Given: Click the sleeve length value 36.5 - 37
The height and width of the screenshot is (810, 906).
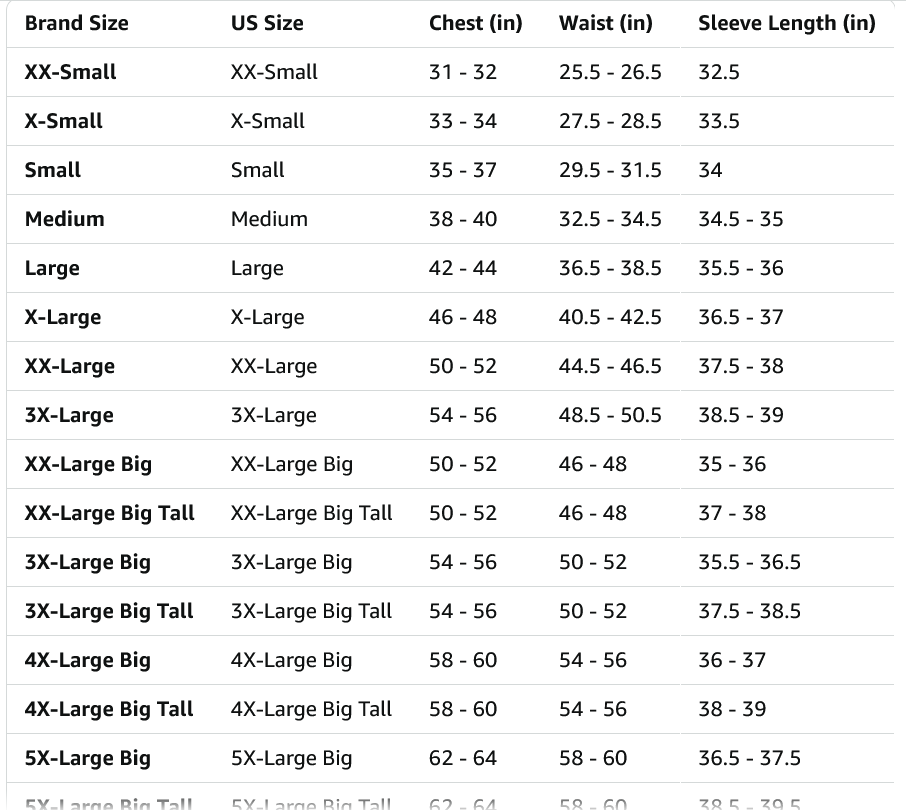Looking at the screenshot, I should 740,317.
